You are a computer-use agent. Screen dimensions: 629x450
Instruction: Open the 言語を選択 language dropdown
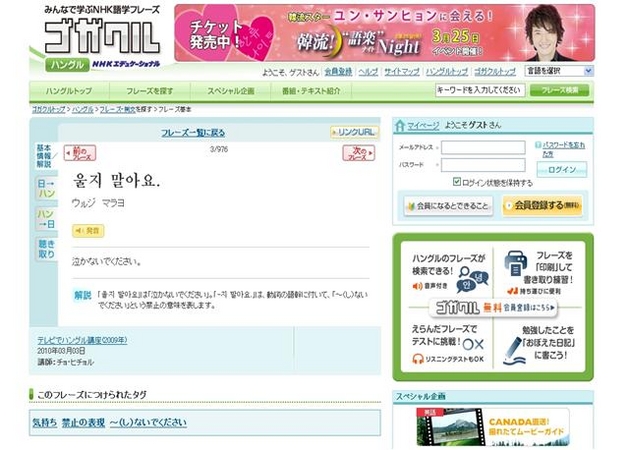point(557,72)
